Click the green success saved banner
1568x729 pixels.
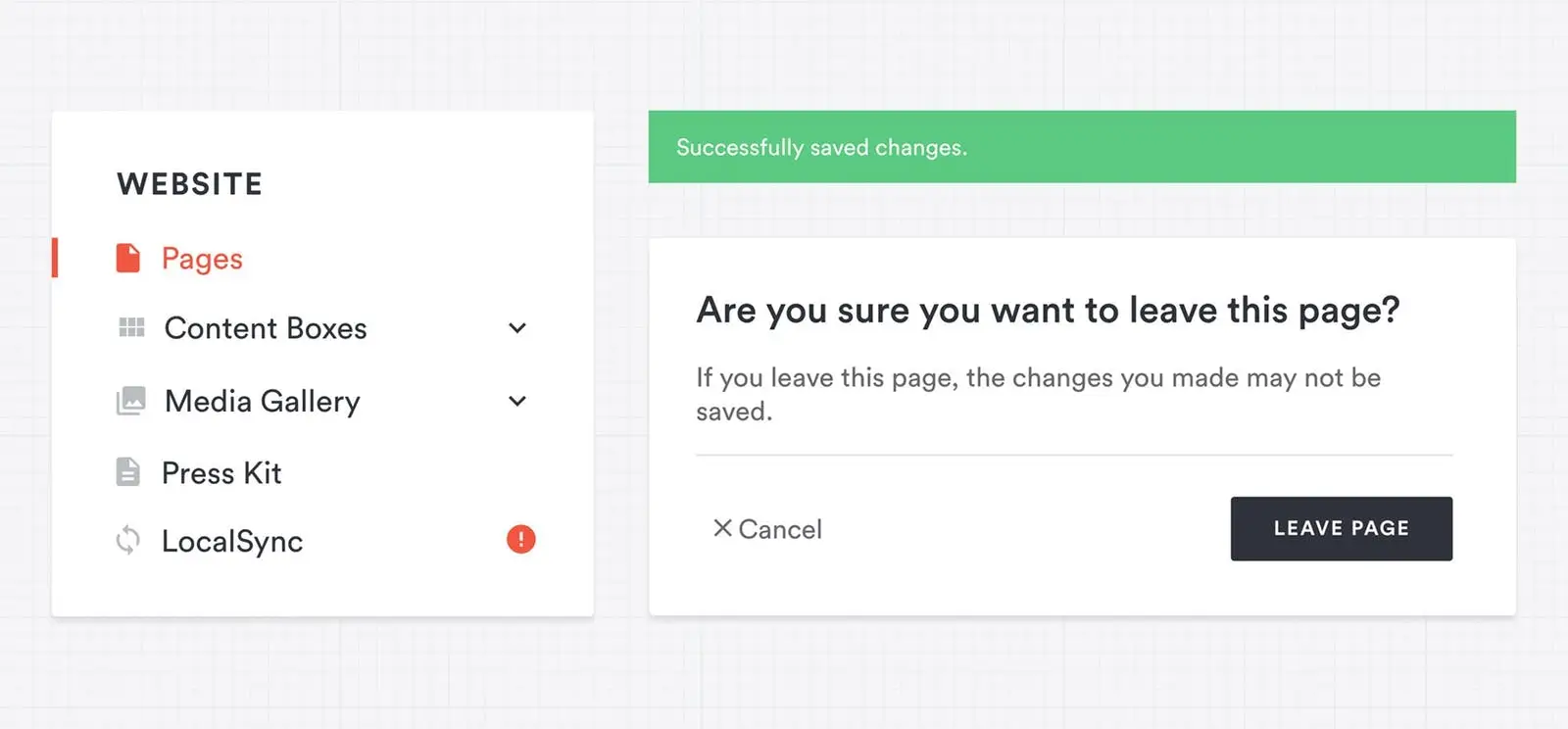point(1081,147)
